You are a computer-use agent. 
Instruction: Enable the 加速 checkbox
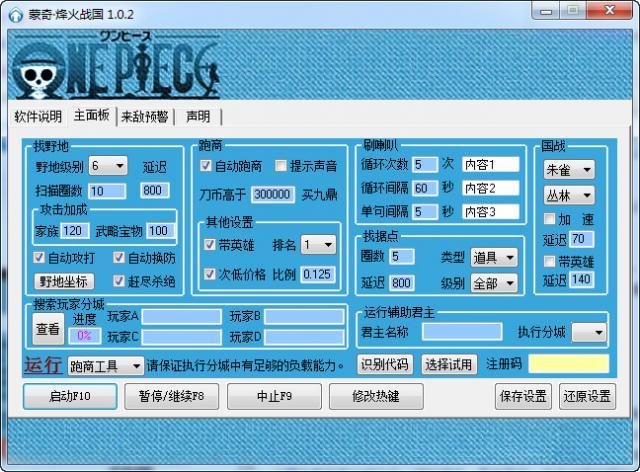coord(550,219)
